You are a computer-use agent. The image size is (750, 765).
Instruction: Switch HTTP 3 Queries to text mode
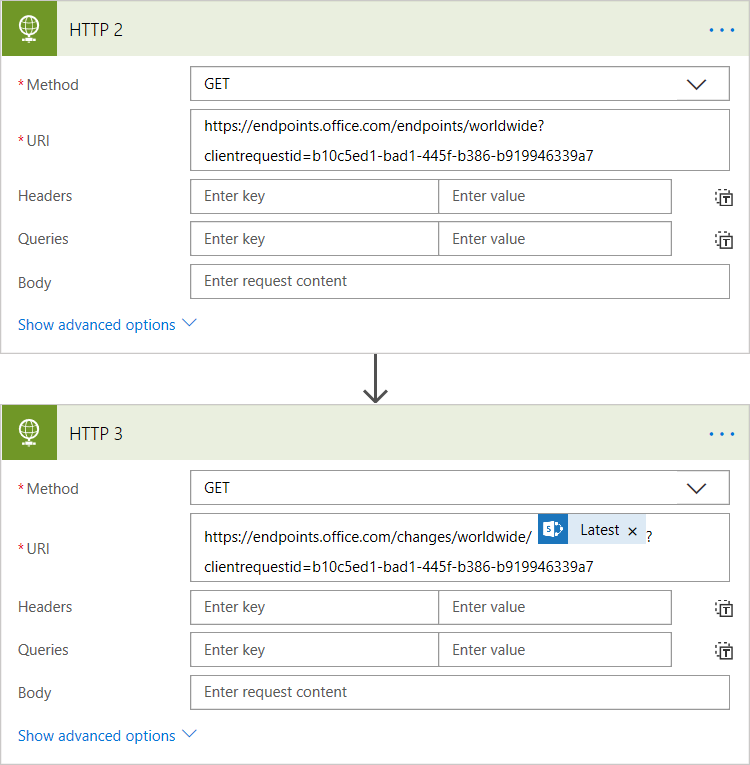point(724,651)
